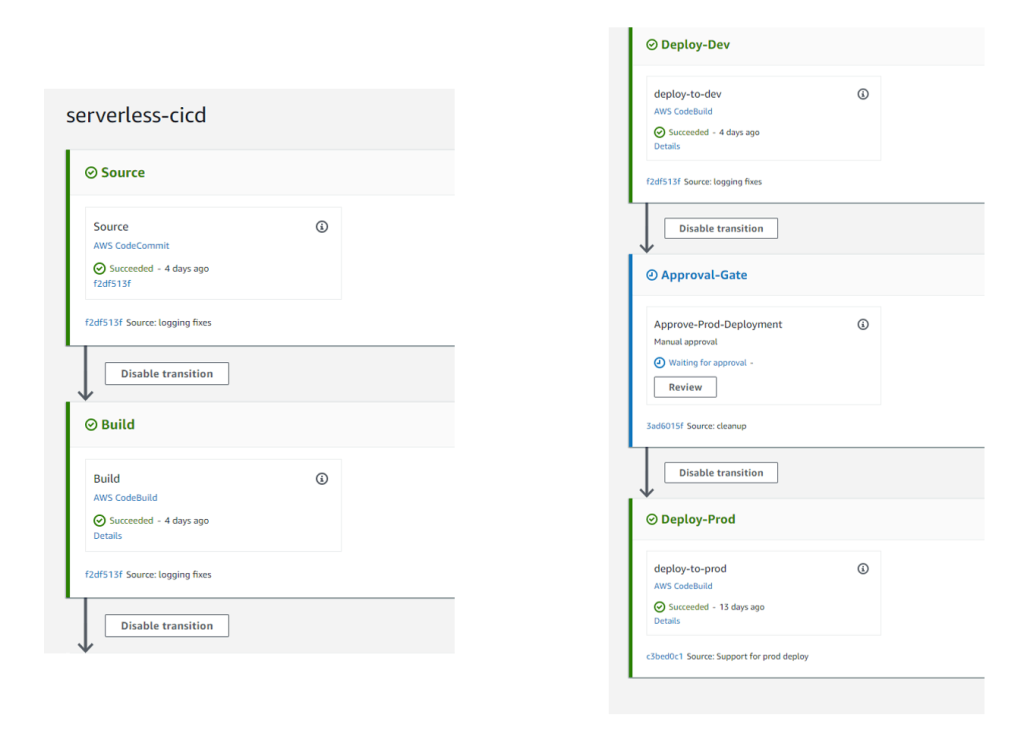Disable the transition after the Source stage

[x=166, y=373]
